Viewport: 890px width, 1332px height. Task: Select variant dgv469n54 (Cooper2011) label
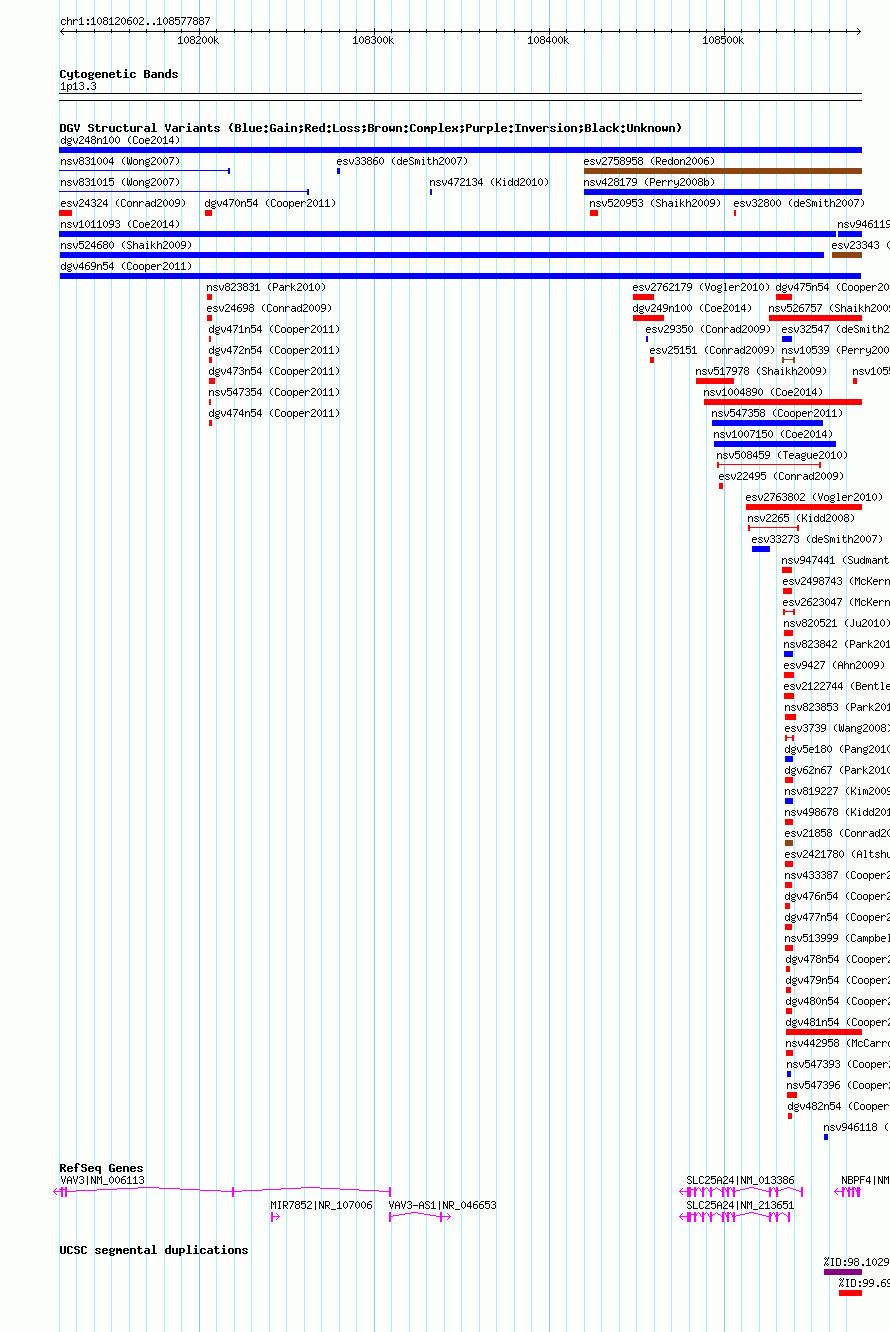(125, 266)
